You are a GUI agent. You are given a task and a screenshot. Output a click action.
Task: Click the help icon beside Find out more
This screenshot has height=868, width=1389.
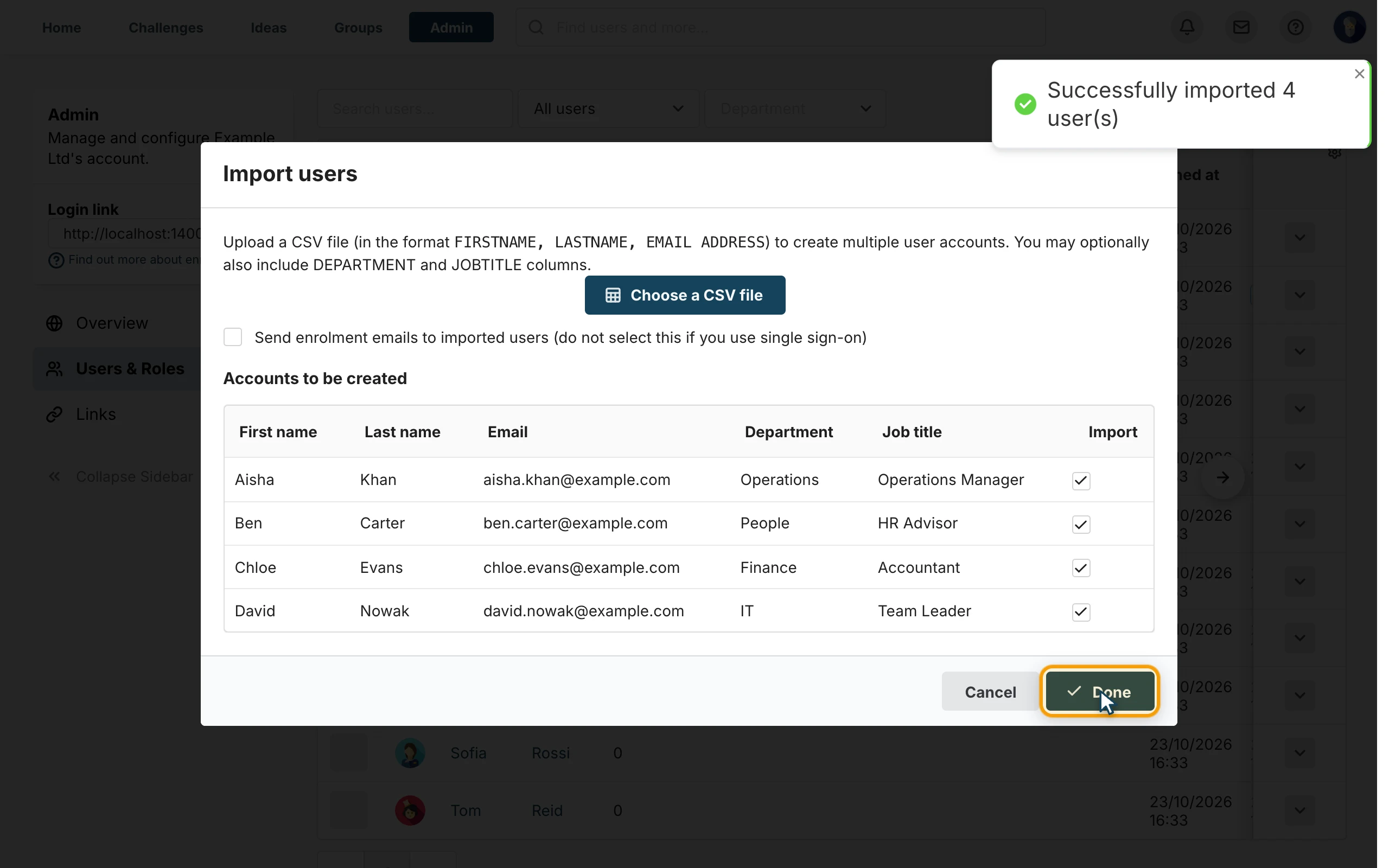[x=56, y=260]
